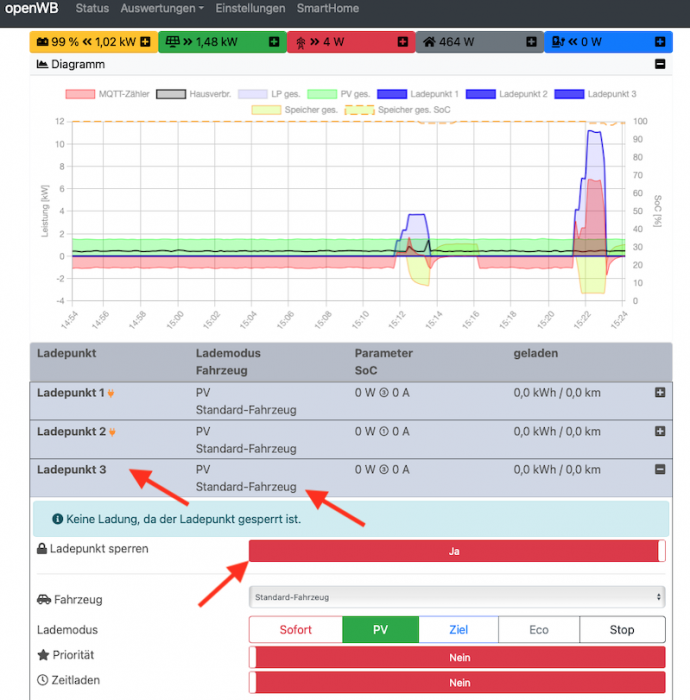690x700 pixels.
Task: Toggle the Zeitladen switch
Action: tap(456, 683)
